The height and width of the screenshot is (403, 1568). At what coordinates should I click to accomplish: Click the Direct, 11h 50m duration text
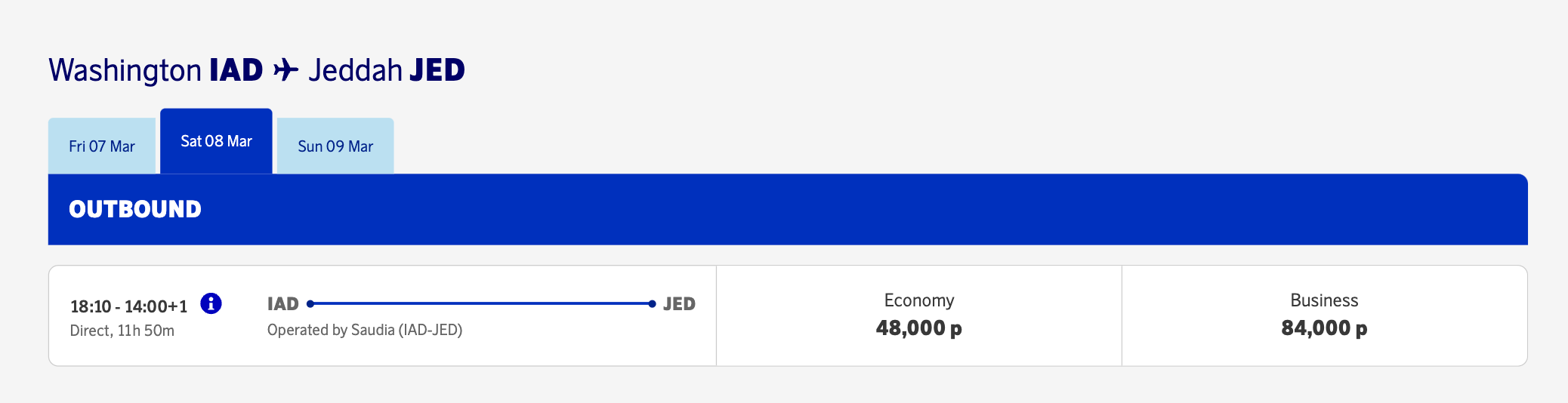pos(122,331)
